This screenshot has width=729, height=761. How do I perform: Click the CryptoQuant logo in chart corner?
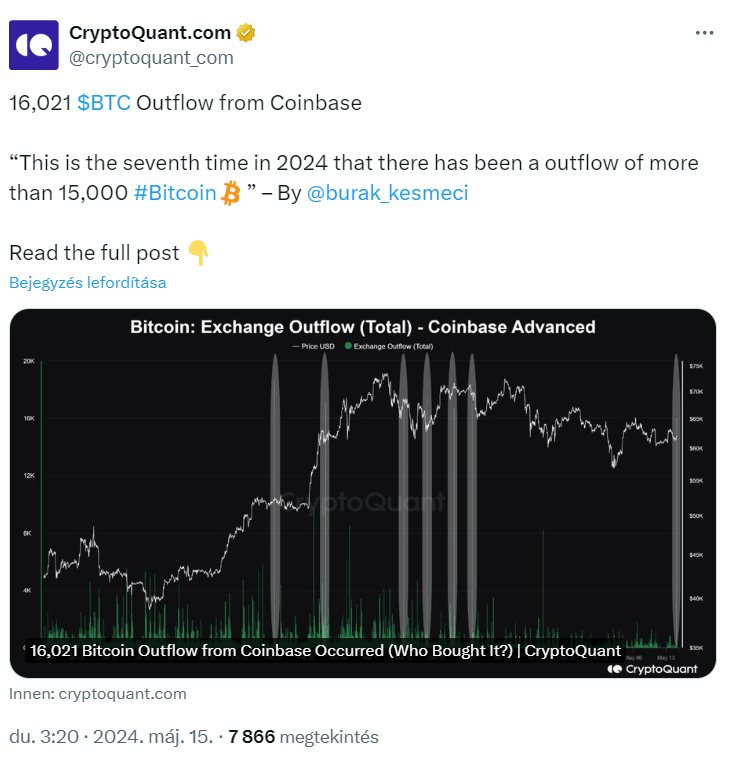(652, 669)
